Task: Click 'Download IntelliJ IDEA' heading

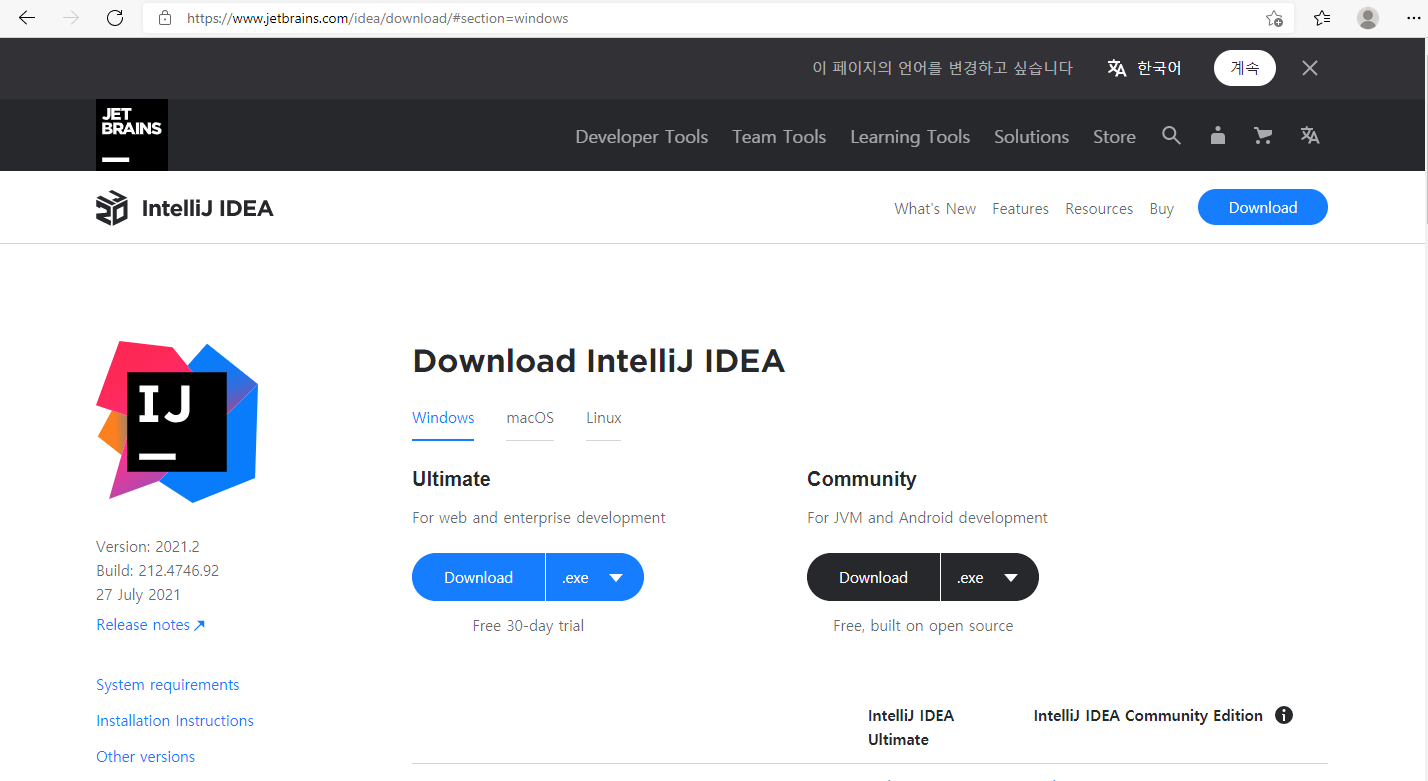Action: [x=598, y=360]
